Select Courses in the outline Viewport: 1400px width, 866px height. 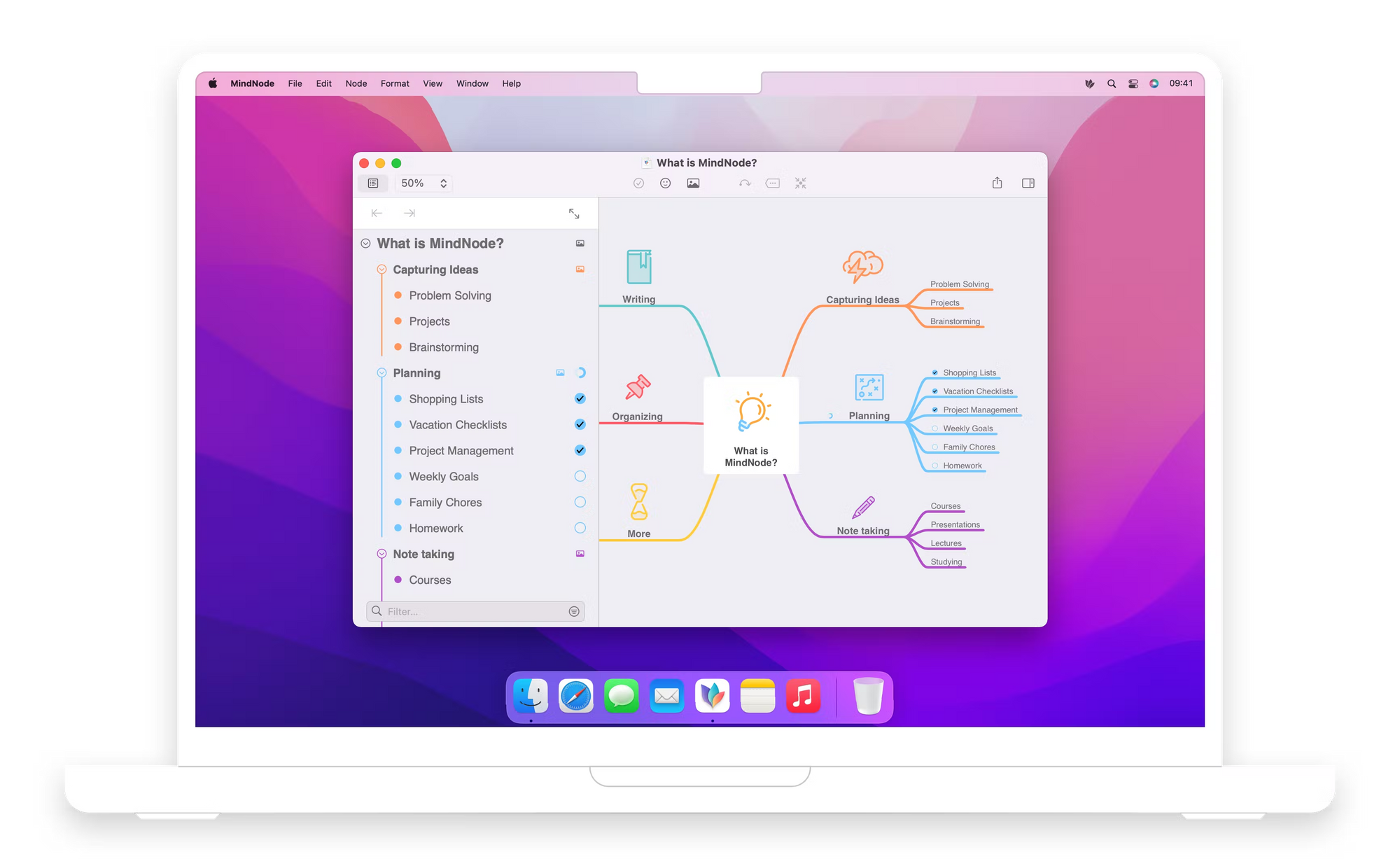[430, 580]
